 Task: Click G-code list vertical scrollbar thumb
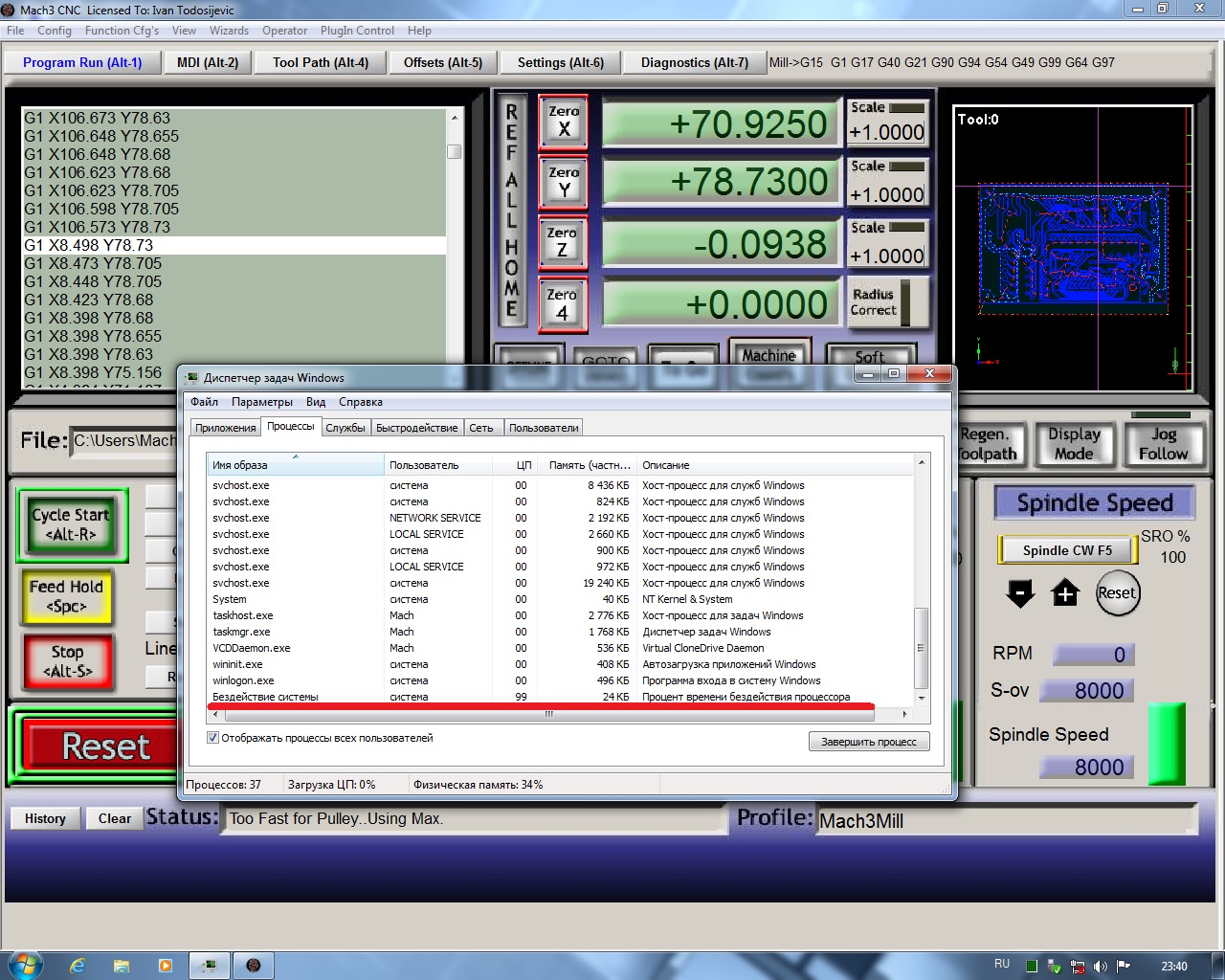[x=455, y=151]
